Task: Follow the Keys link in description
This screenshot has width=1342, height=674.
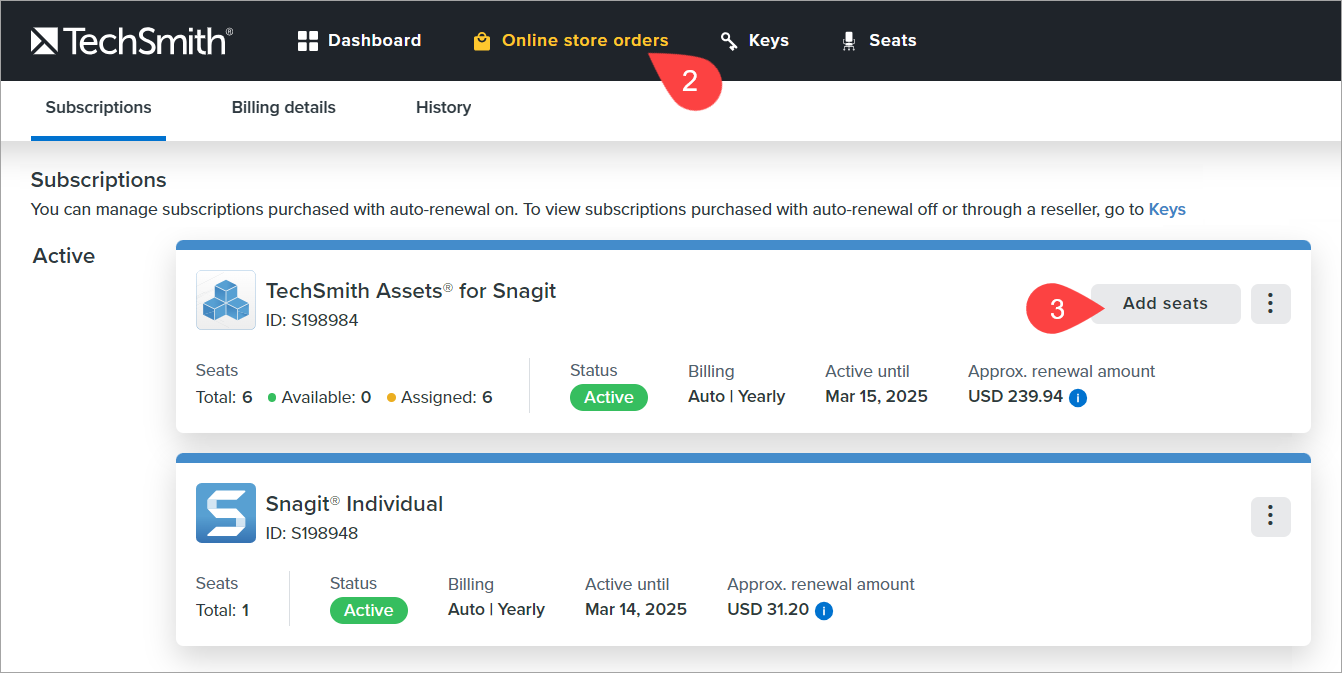Action: (x=1167, y=210)
